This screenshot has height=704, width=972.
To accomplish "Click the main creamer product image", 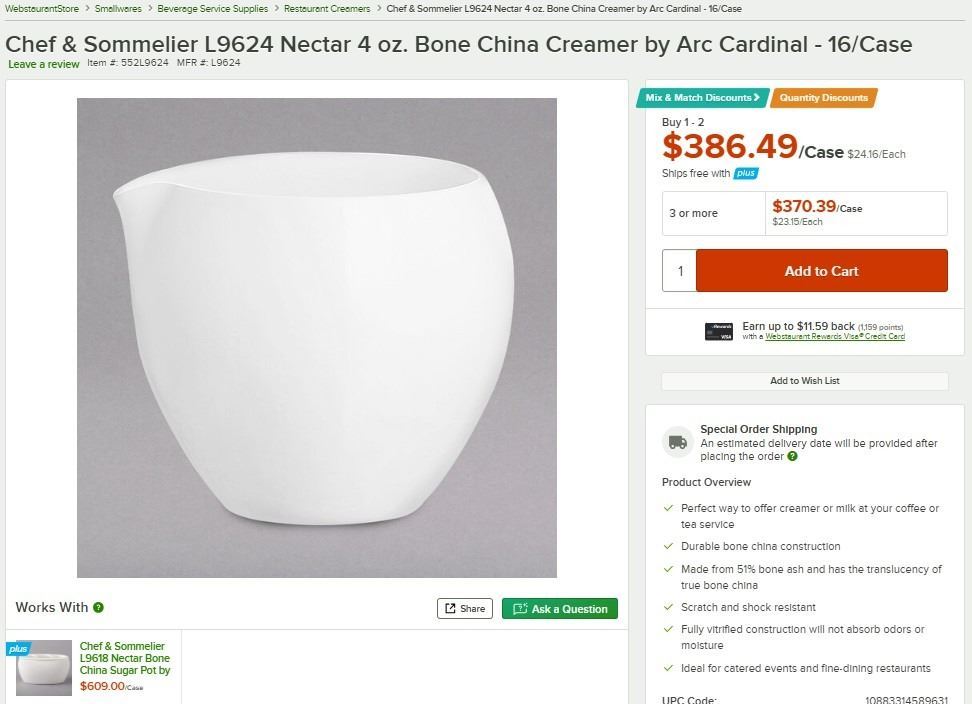I will pos(317,338).
